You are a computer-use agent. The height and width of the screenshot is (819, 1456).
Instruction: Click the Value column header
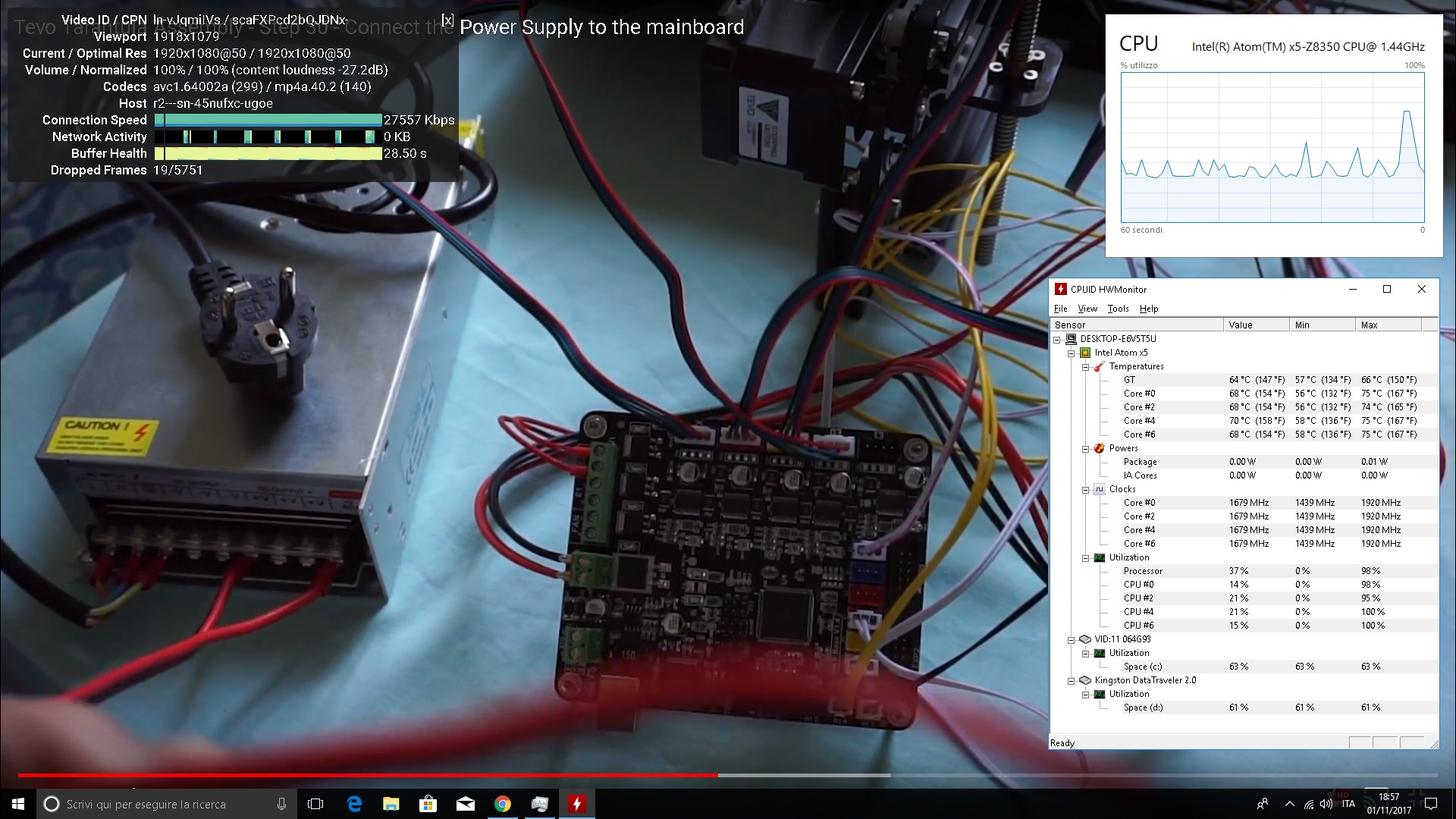pos(1256,325)
